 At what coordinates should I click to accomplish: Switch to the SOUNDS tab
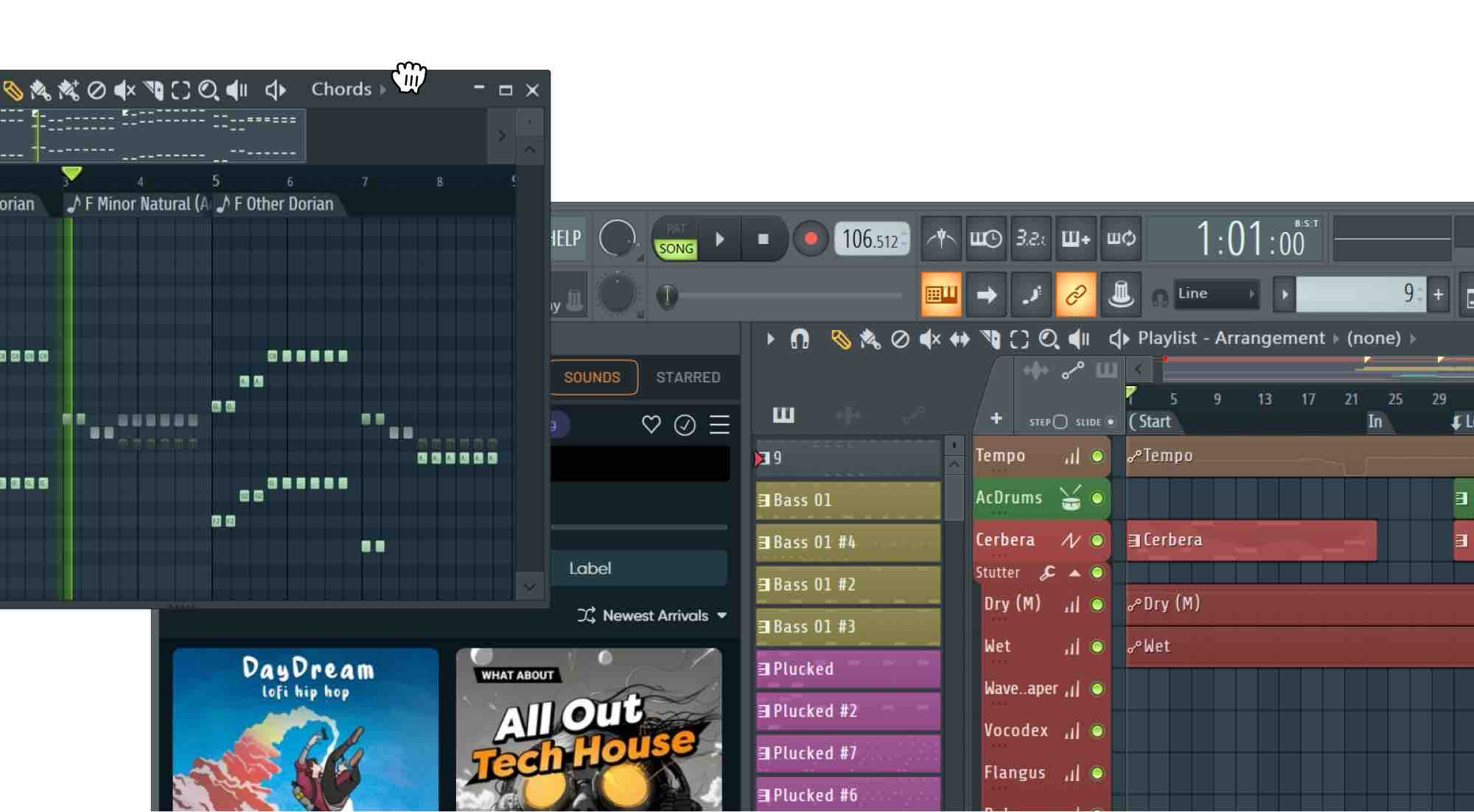click(x=592, y=377)
